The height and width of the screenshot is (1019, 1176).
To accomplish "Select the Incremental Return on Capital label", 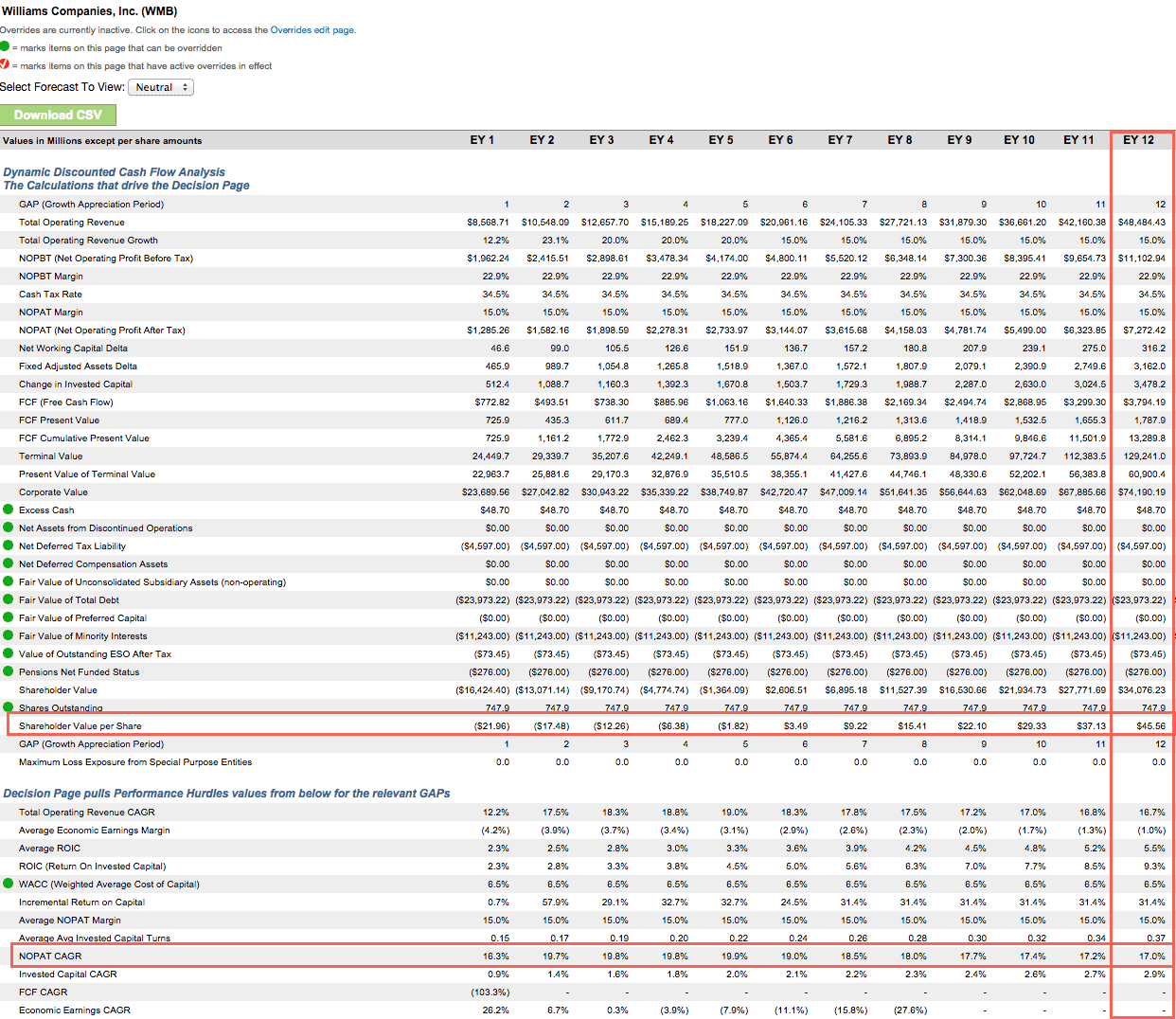I will pos(81,903).
